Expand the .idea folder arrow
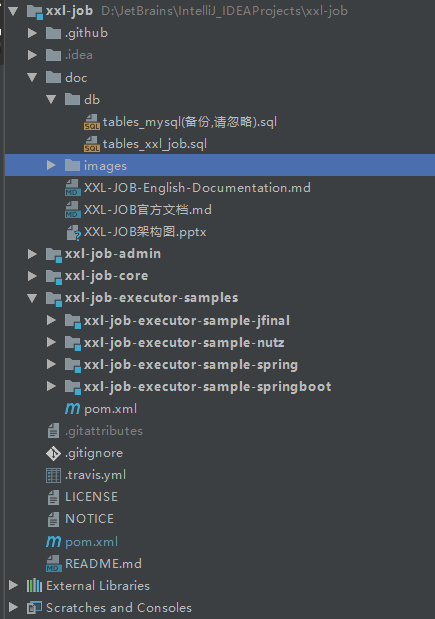Screen dimensions: 435x619 click(x=32, y=55)
